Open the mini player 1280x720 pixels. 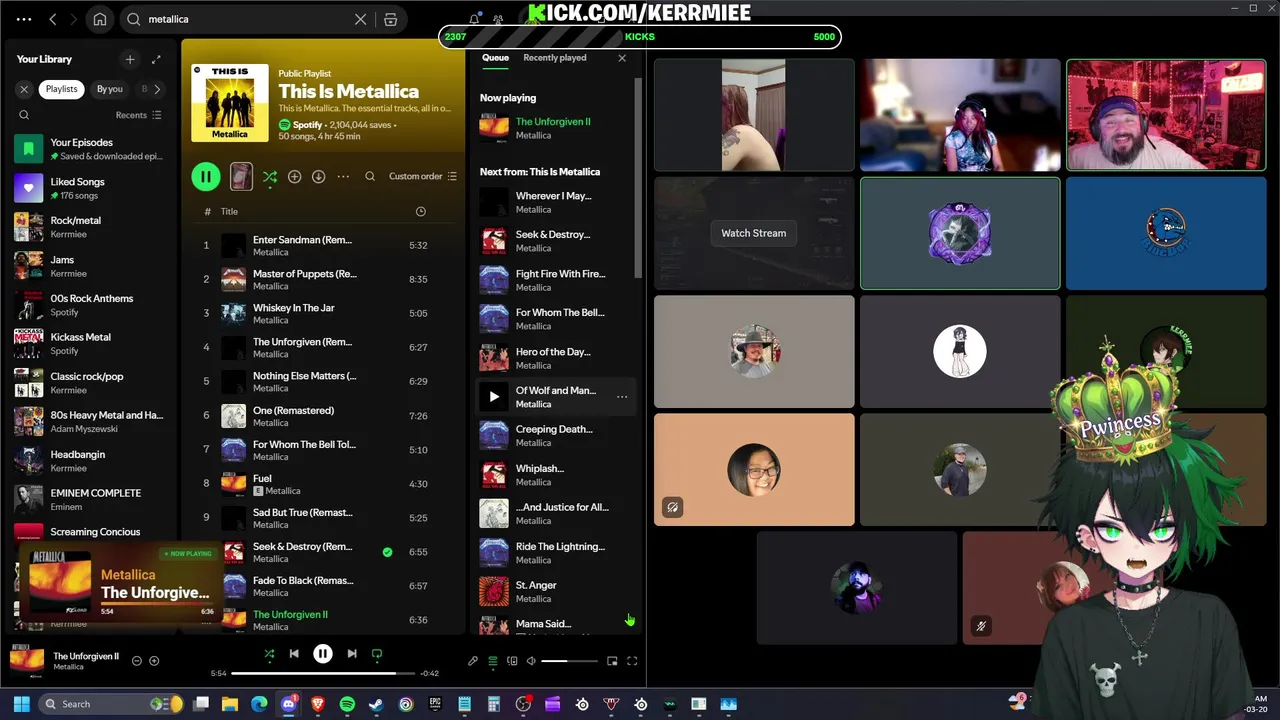(612, 661)
